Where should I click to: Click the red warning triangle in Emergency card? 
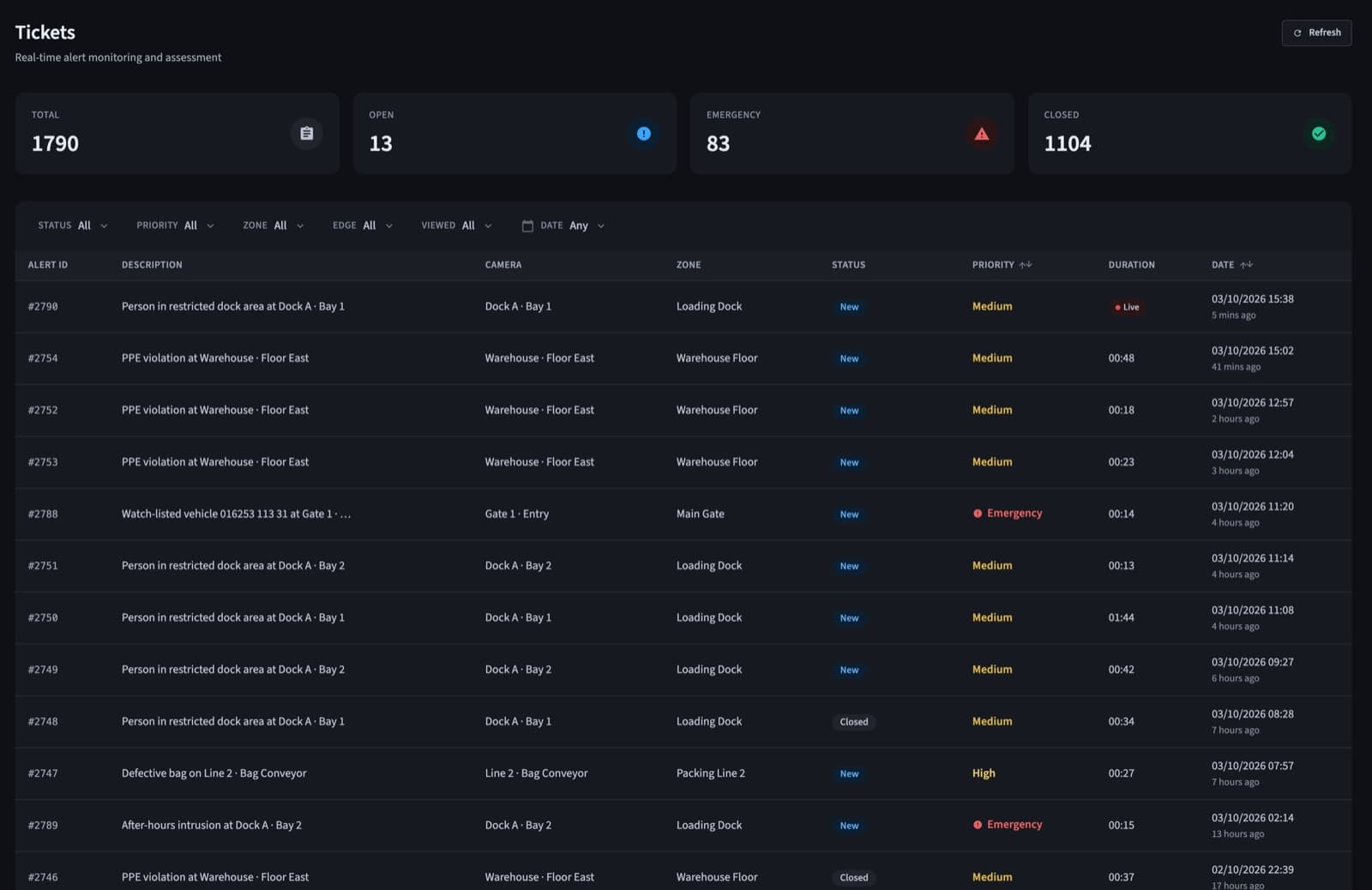[982, 134]
